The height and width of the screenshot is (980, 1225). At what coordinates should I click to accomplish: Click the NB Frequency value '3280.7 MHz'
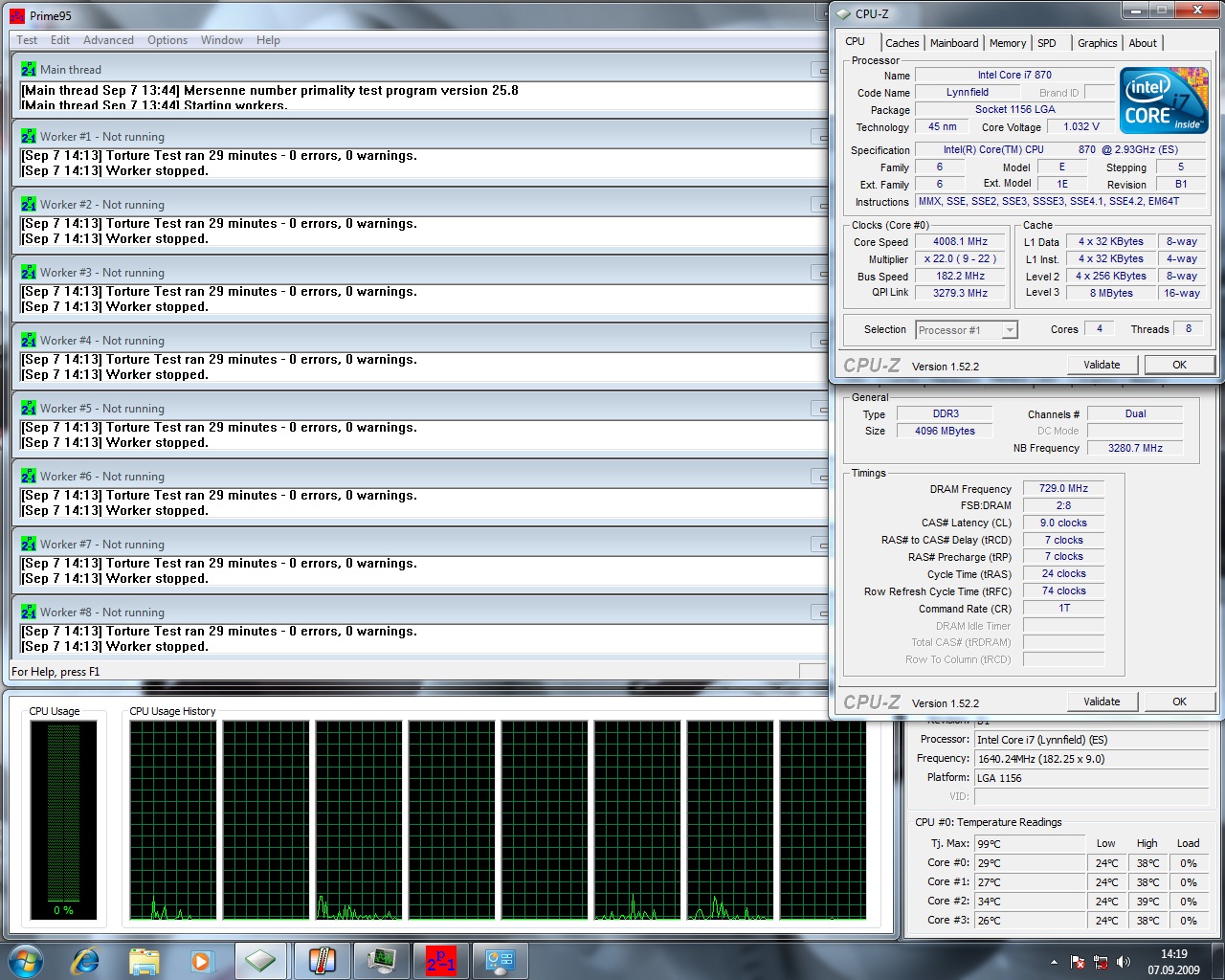(1136, 448)
